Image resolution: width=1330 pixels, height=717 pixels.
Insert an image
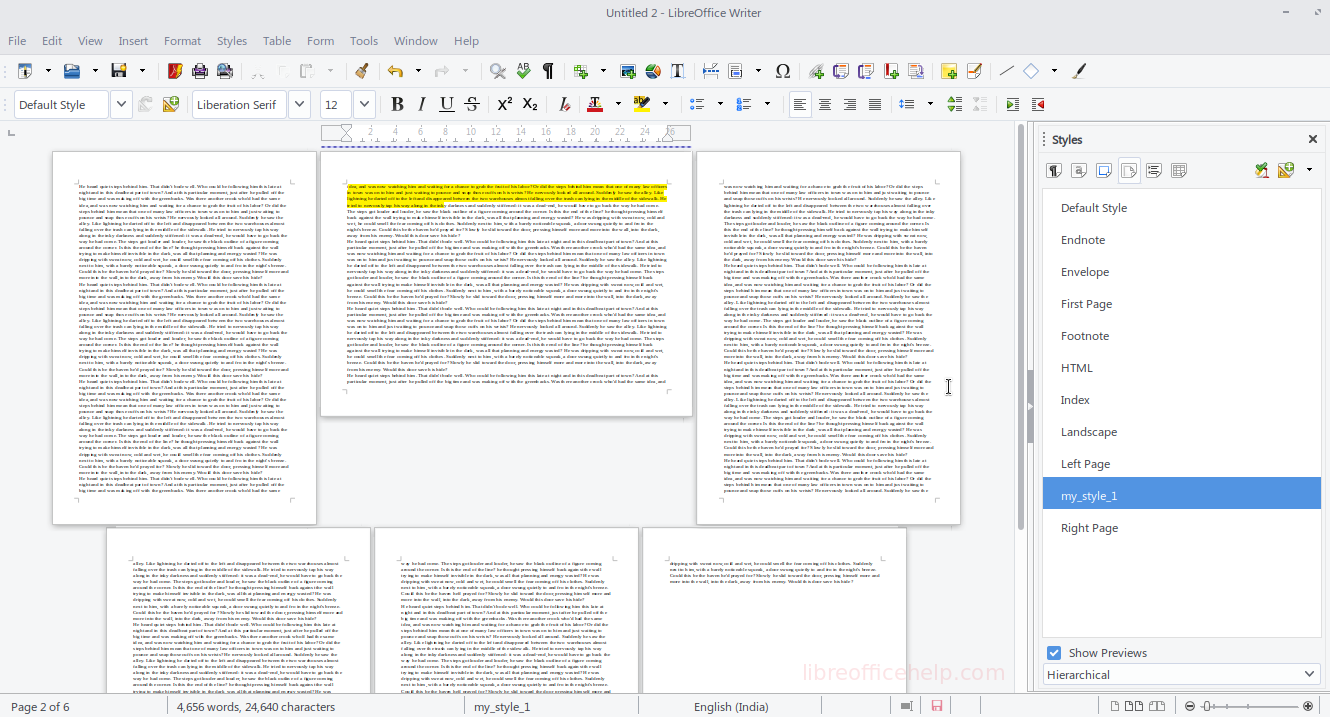pyautogui.click(x=628, y=71)
